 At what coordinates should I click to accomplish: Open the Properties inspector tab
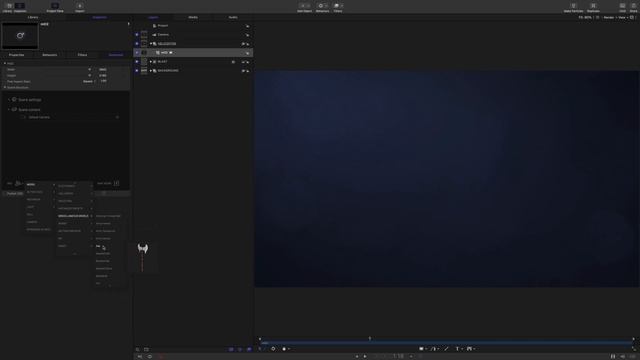coord(16,55)
